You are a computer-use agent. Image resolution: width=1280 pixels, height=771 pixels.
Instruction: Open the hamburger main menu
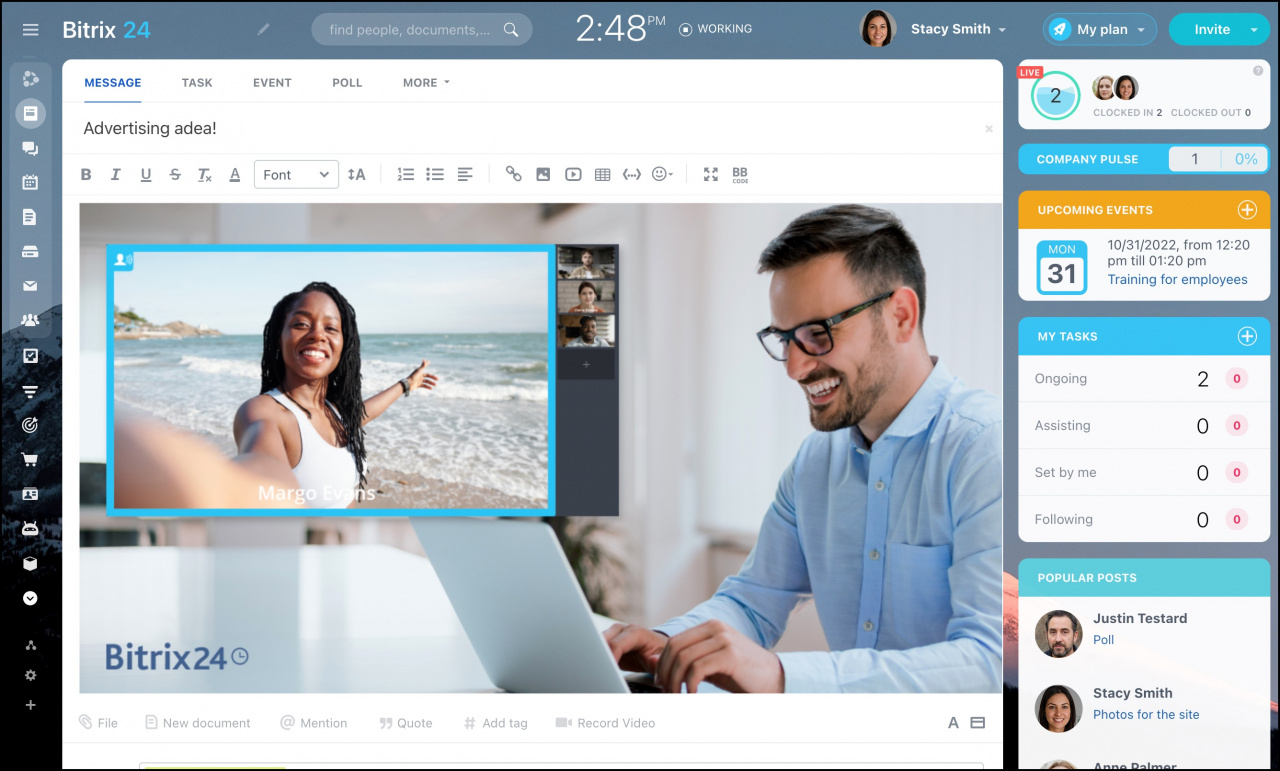pos(30,30)
